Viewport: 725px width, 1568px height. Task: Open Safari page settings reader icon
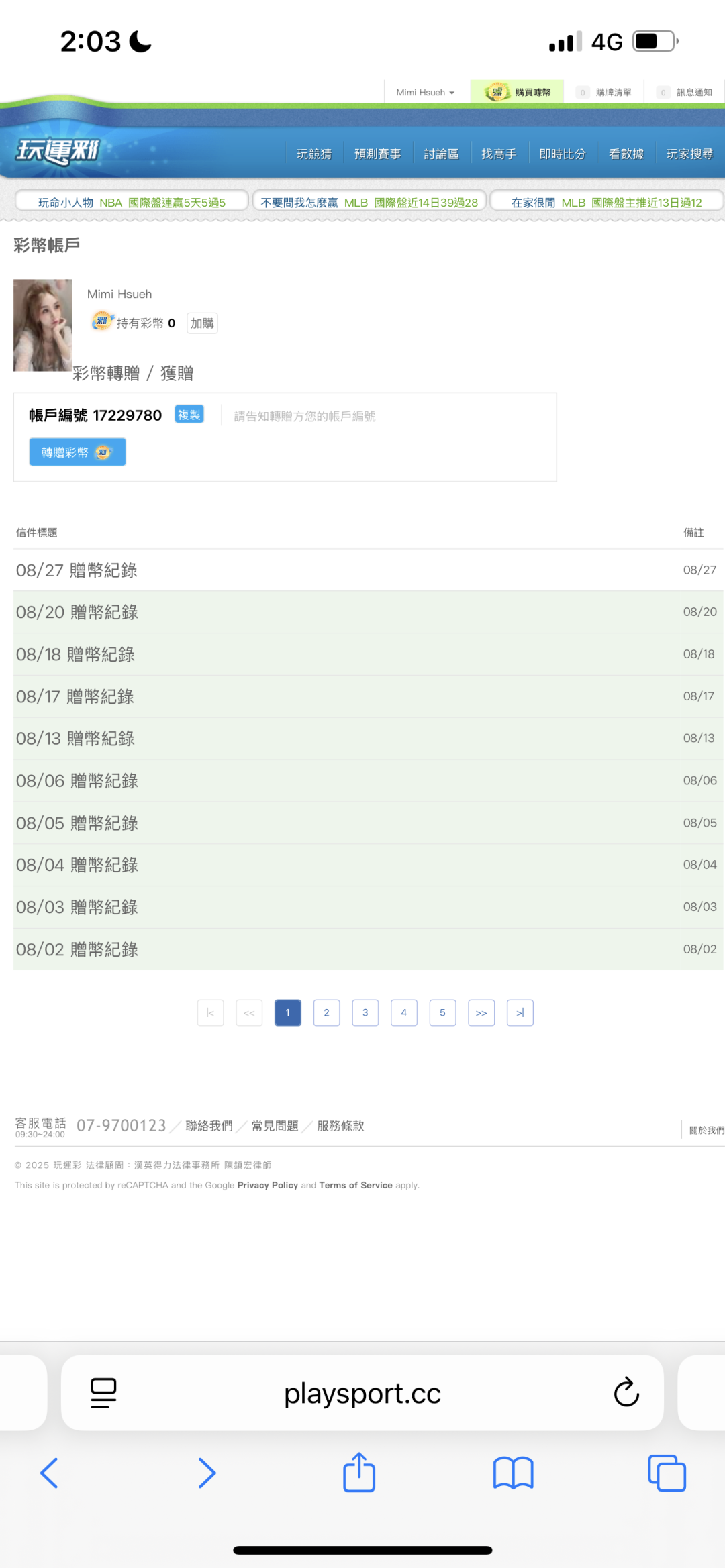[103, 1392]
